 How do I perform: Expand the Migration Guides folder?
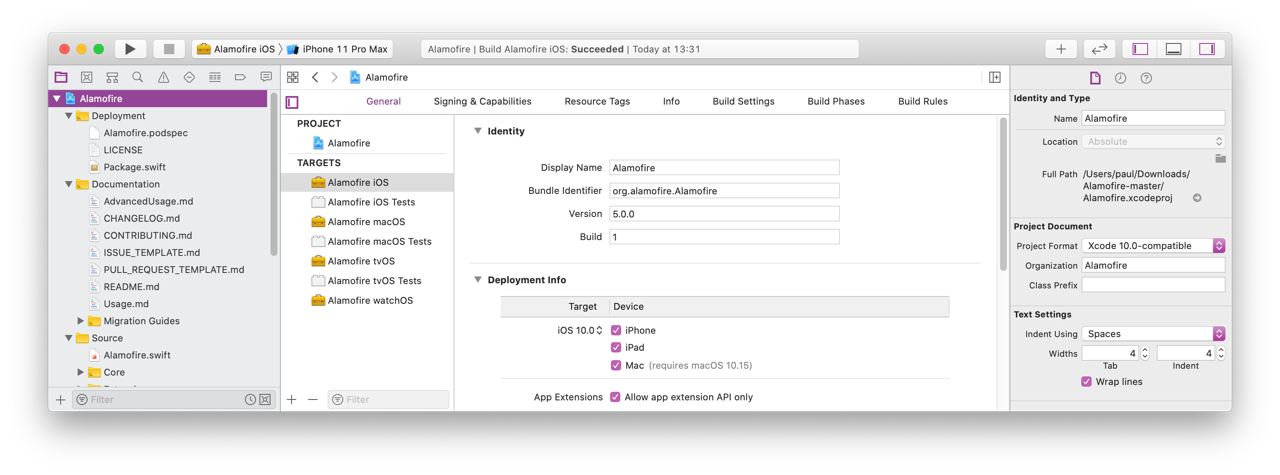coord(81,321)
